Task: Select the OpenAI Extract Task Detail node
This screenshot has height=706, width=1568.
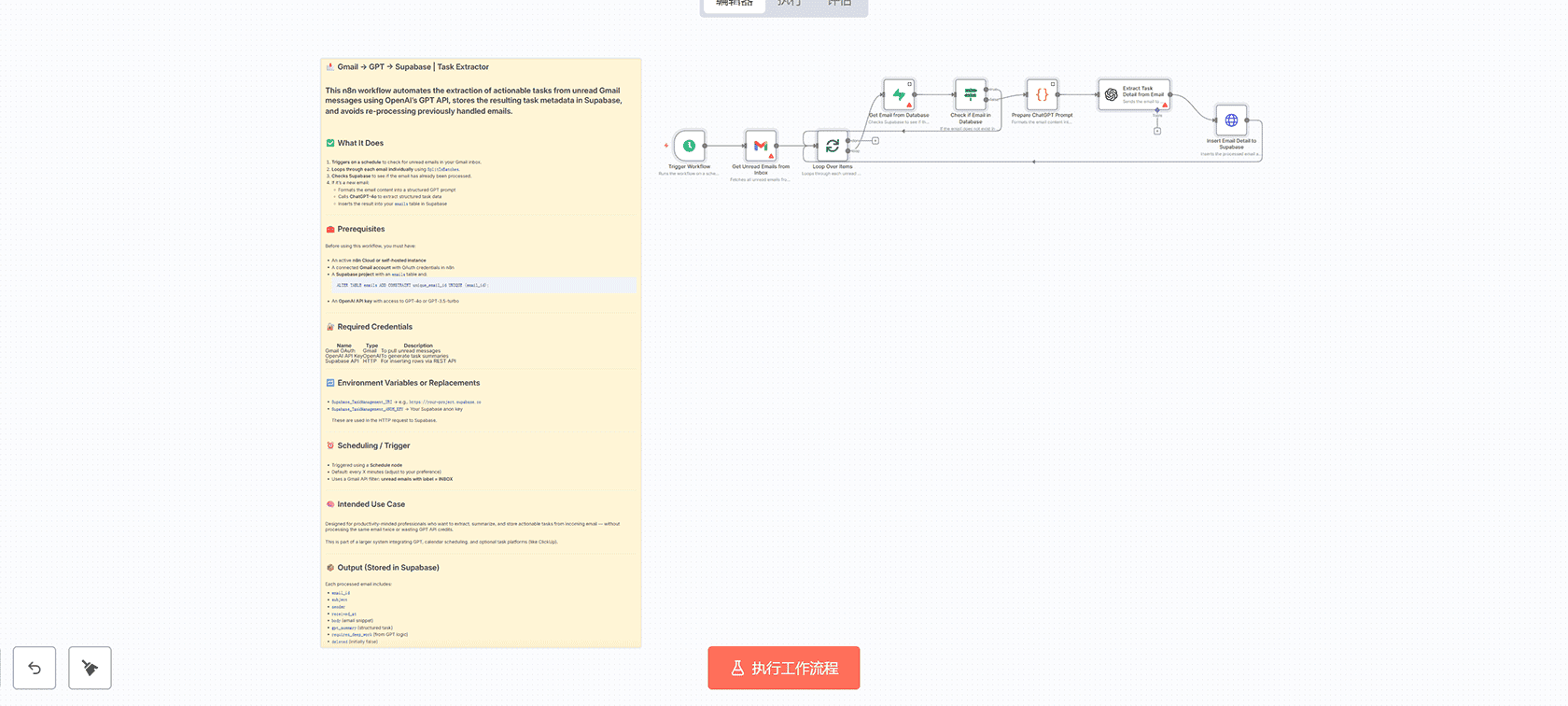Action: coord(1134,94)
